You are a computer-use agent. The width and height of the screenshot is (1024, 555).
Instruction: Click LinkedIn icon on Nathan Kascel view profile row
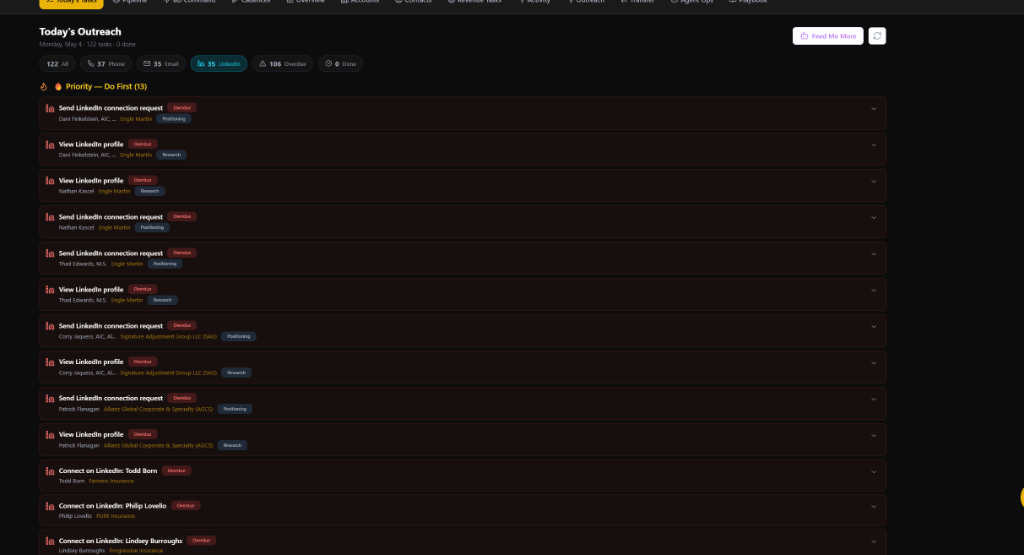click(x=50, y=181)
